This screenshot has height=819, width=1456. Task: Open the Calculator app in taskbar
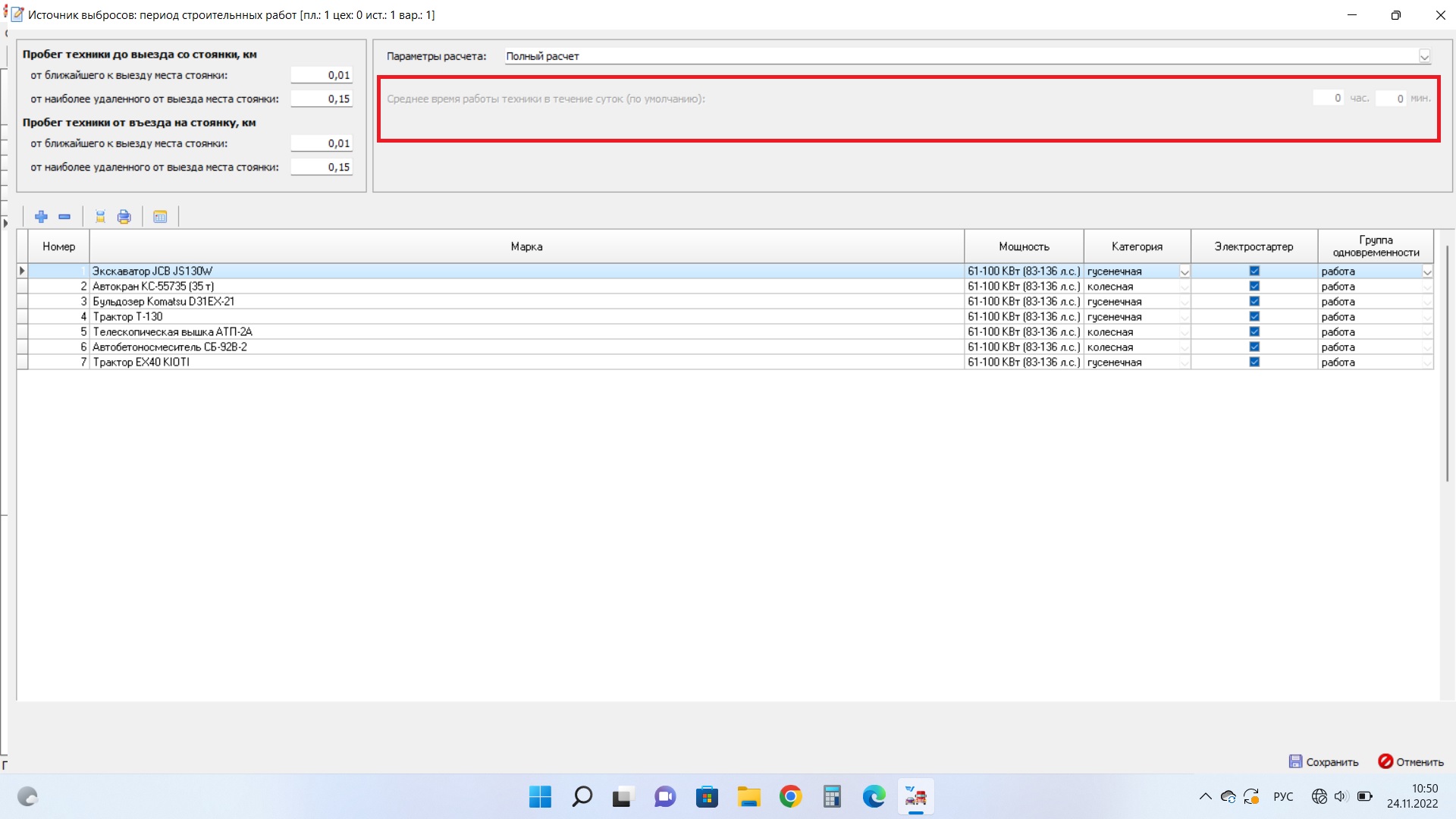click(832, 796)
